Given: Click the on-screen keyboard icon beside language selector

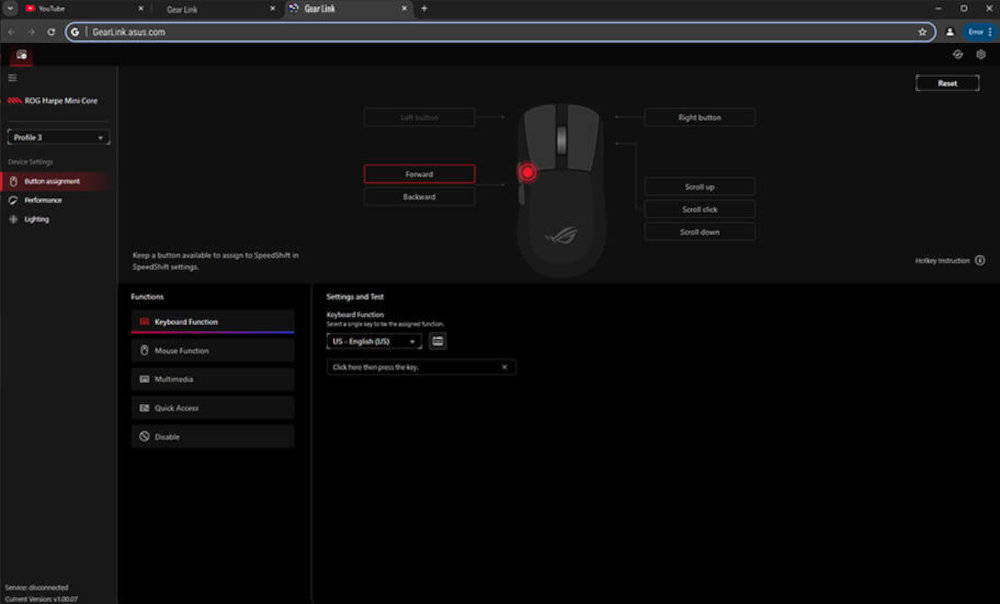Looking at the screenshot, I should tap(437, 340).
